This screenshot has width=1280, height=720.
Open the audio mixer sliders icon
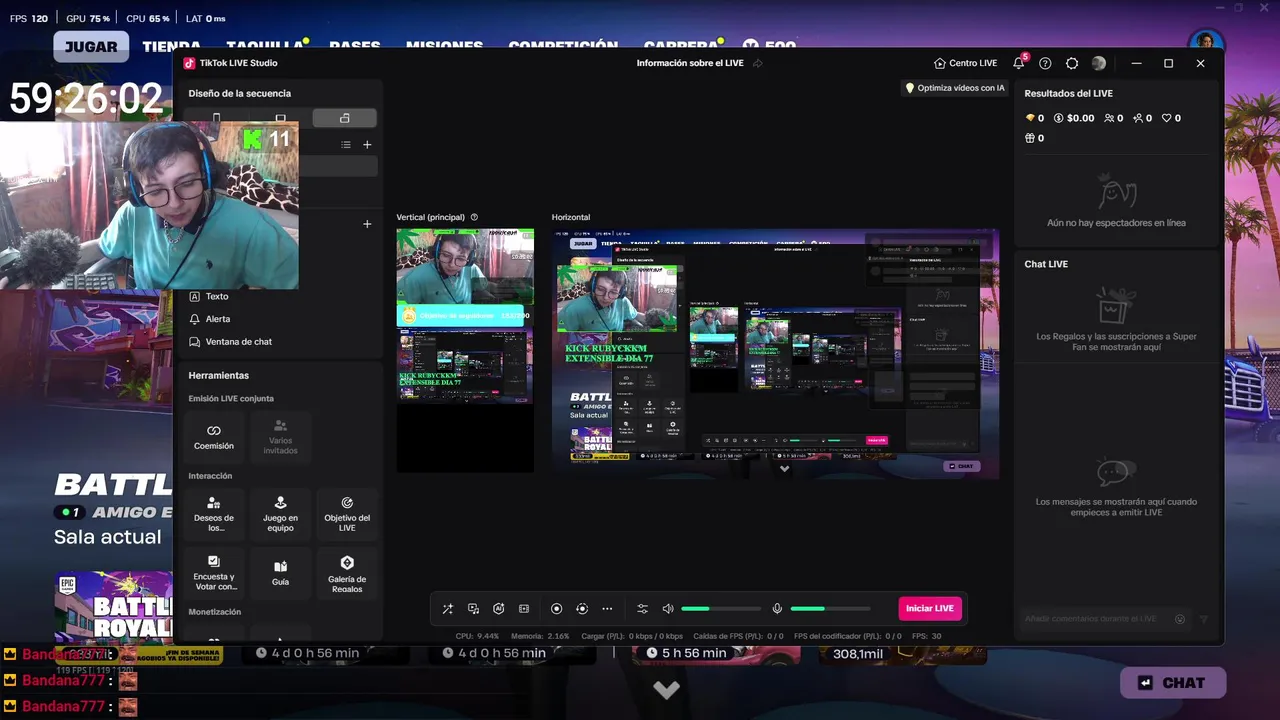642,609
